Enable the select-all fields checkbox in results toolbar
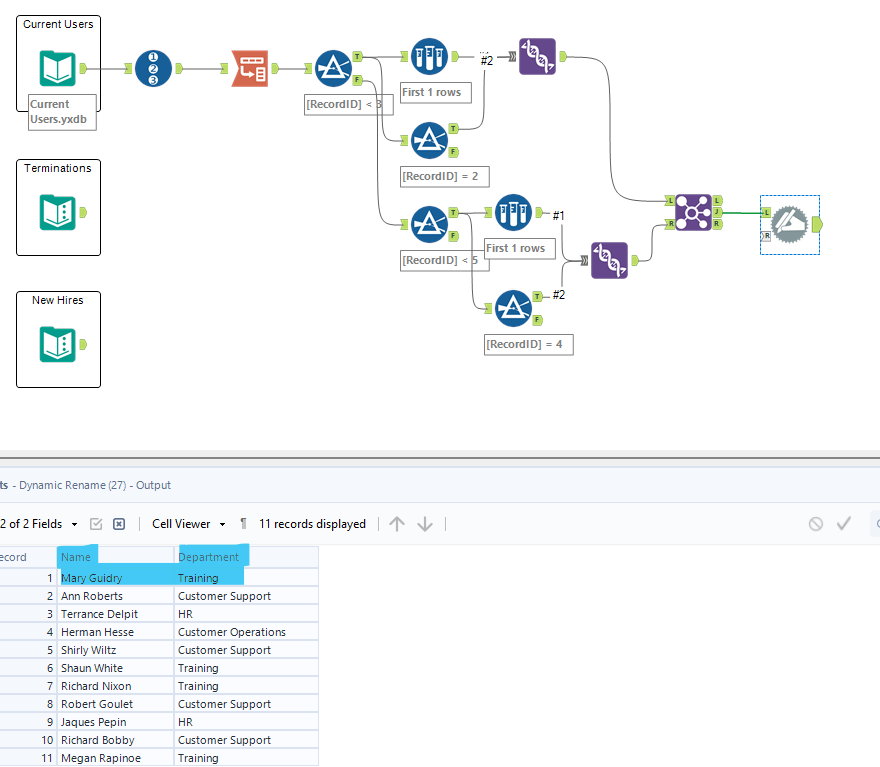 point(96,523)
